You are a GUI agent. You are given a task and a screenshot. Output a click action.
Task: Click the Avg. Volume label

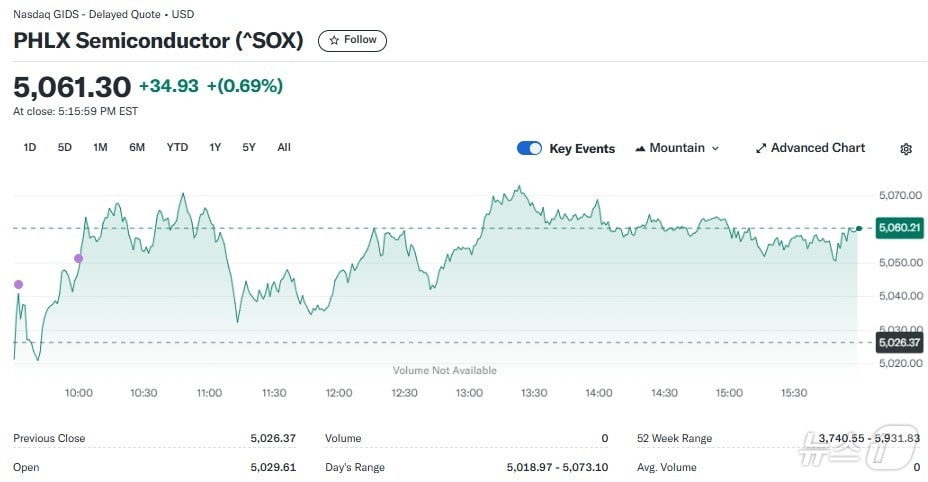coord(666,467)
